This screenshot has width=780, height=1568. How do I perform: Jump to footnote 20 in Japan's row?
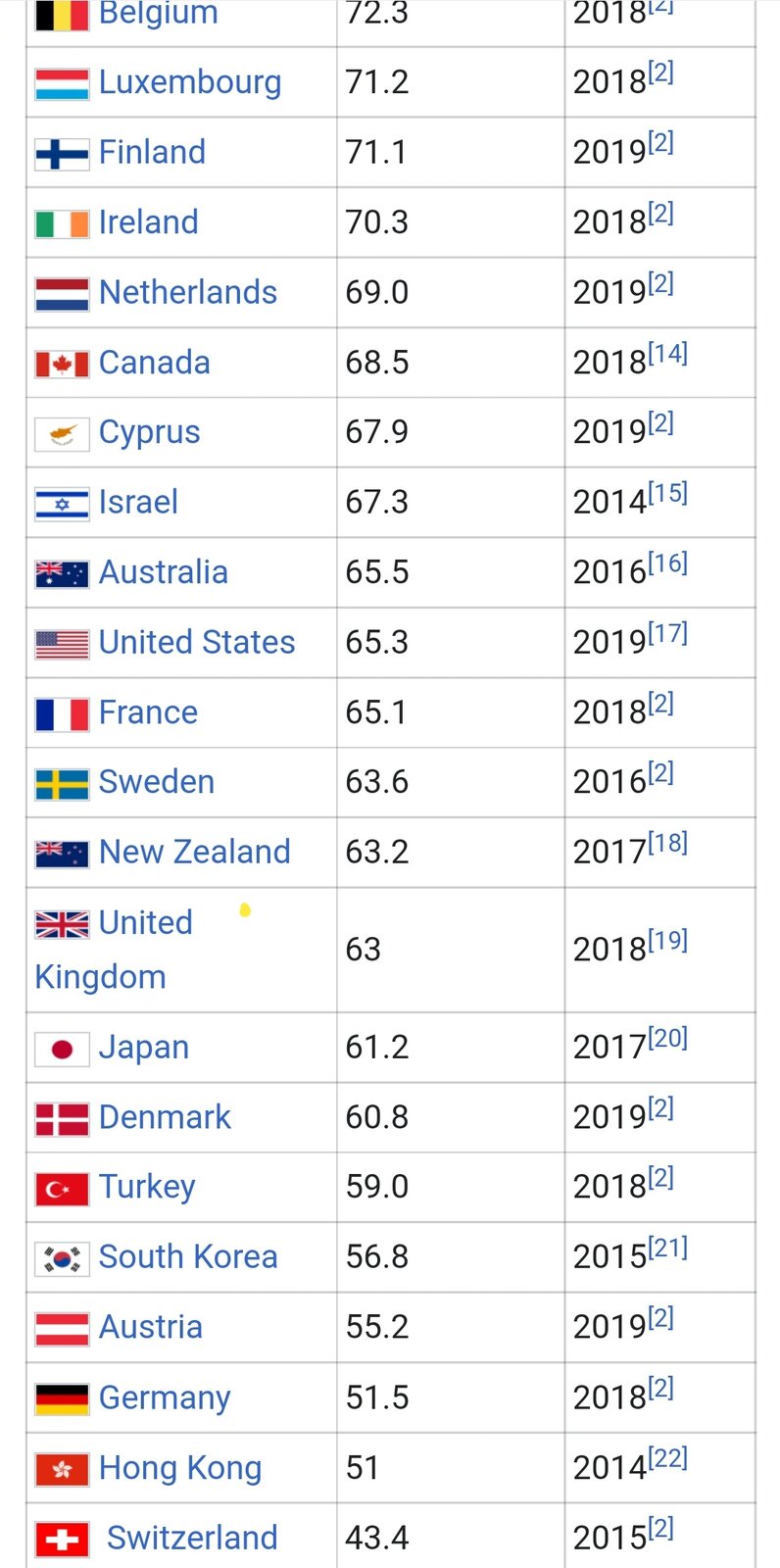(668, 1038)
